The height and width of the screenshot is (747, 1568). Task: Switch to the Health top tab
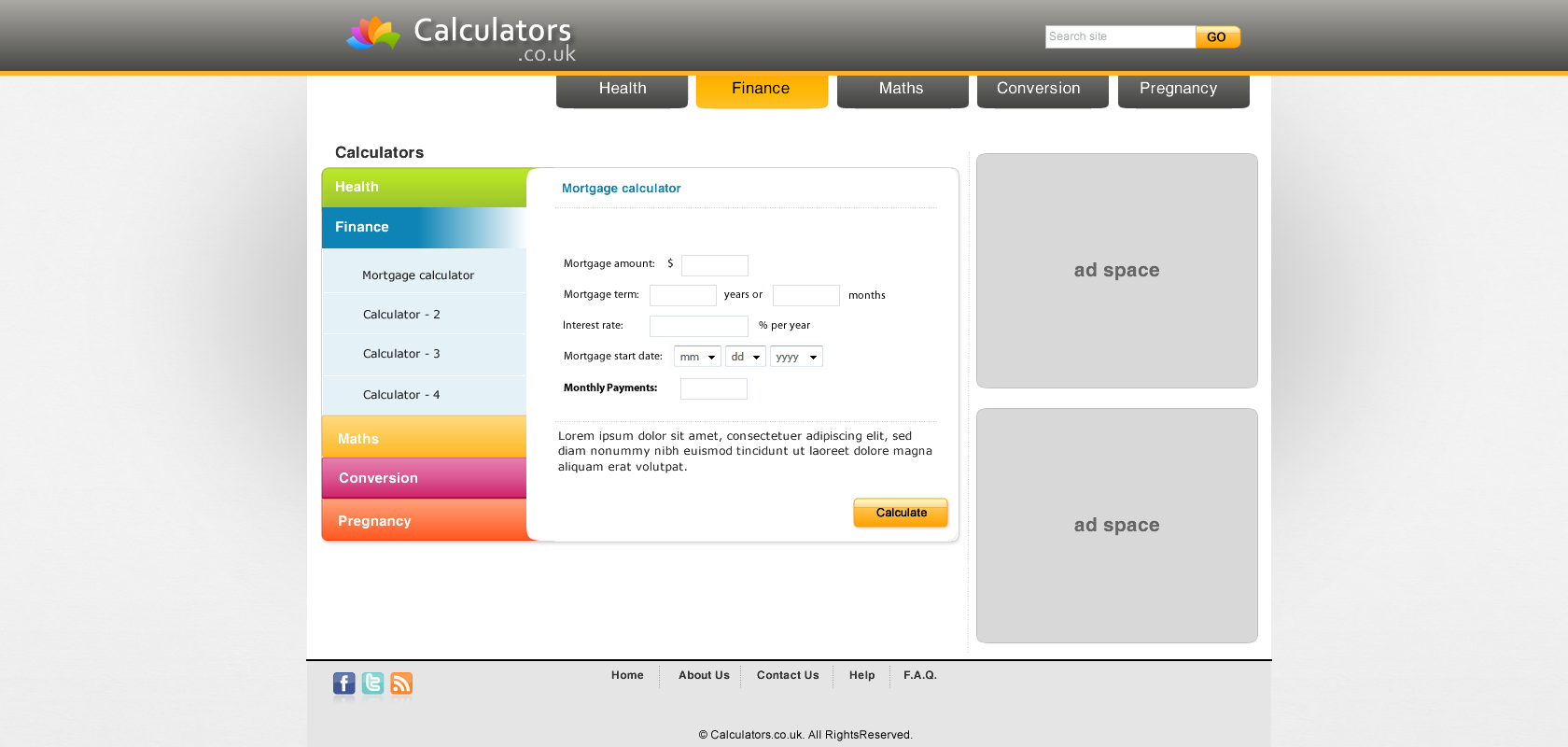pos(622,90)
